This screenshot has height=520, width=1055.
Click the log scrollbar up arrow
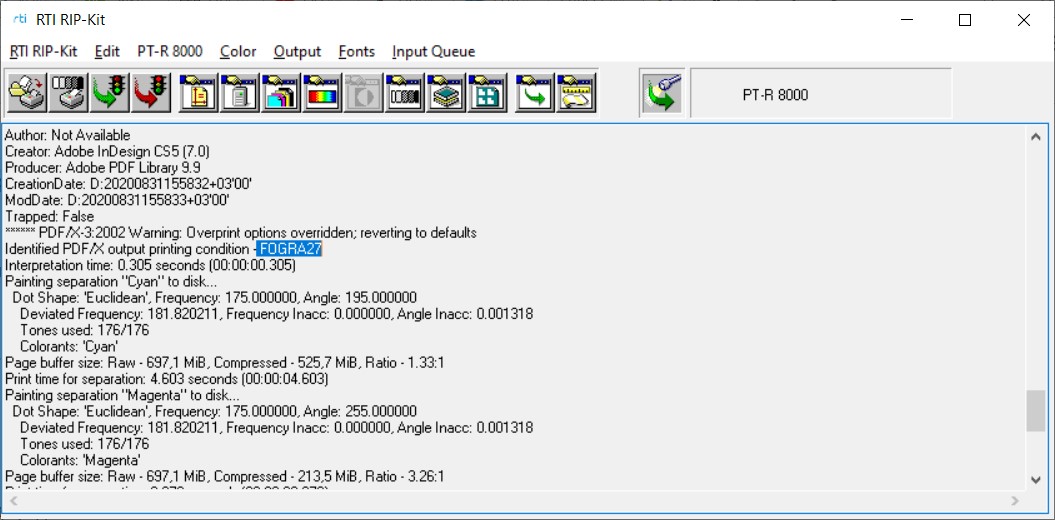[x=1035, y=137]
